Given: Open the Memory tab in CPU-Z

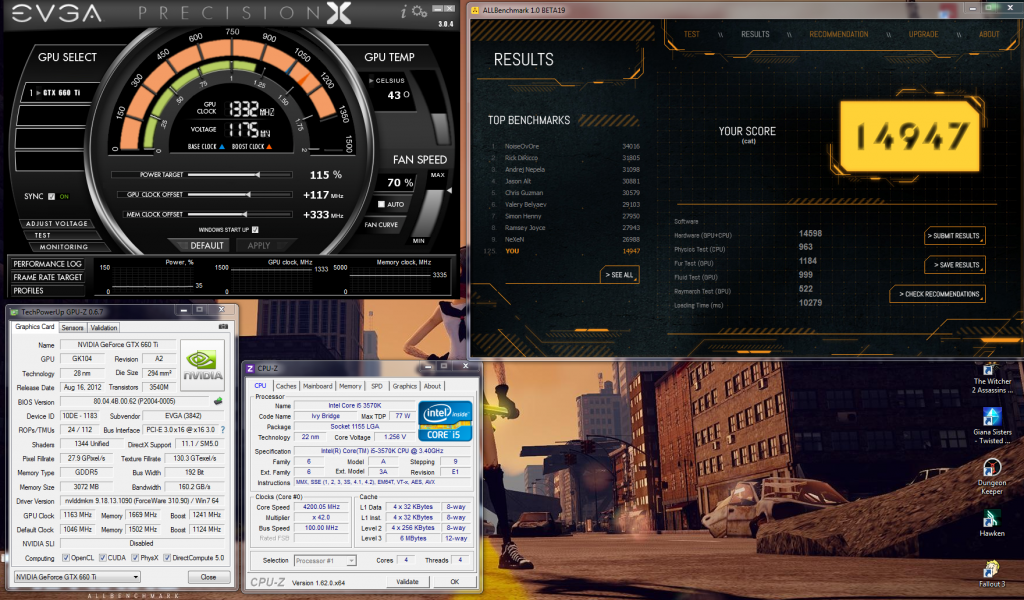Looking at the screenshot, I should pyautogui.click(x=350, y=387).
